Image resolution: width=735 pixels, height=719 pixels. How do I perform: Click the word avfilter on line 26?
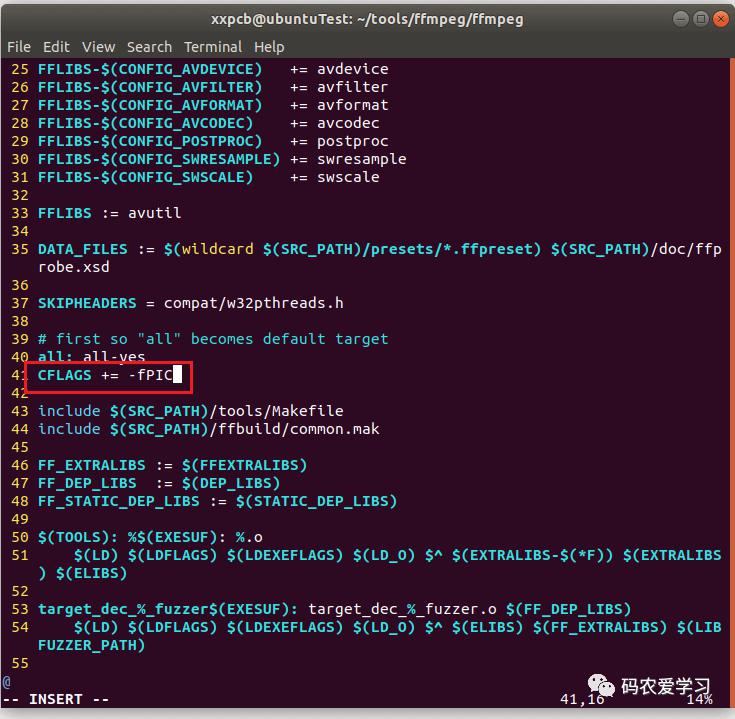(352, 87)
